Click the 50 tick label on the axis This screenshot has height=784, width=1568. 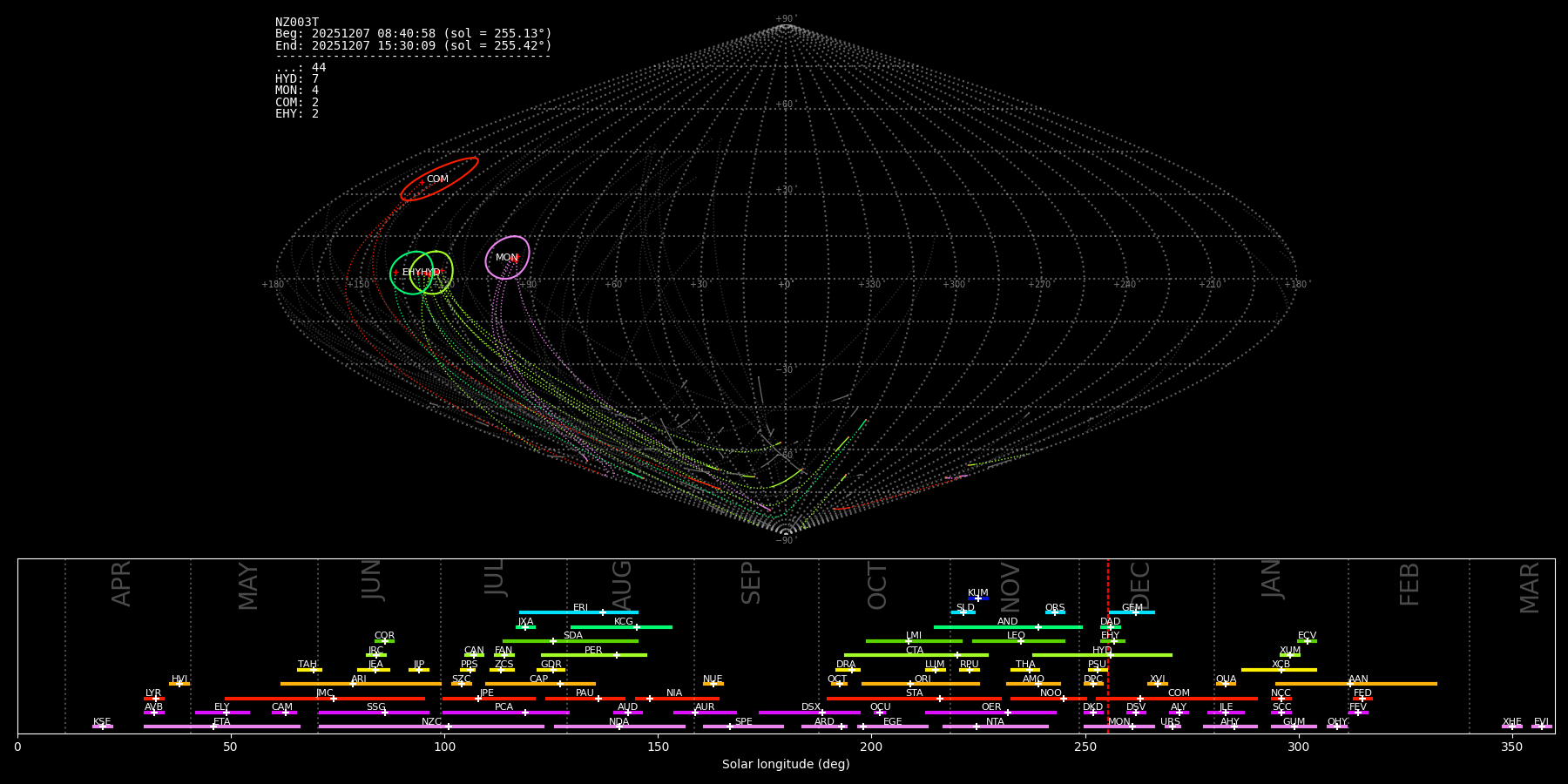[x=231, y=747]
